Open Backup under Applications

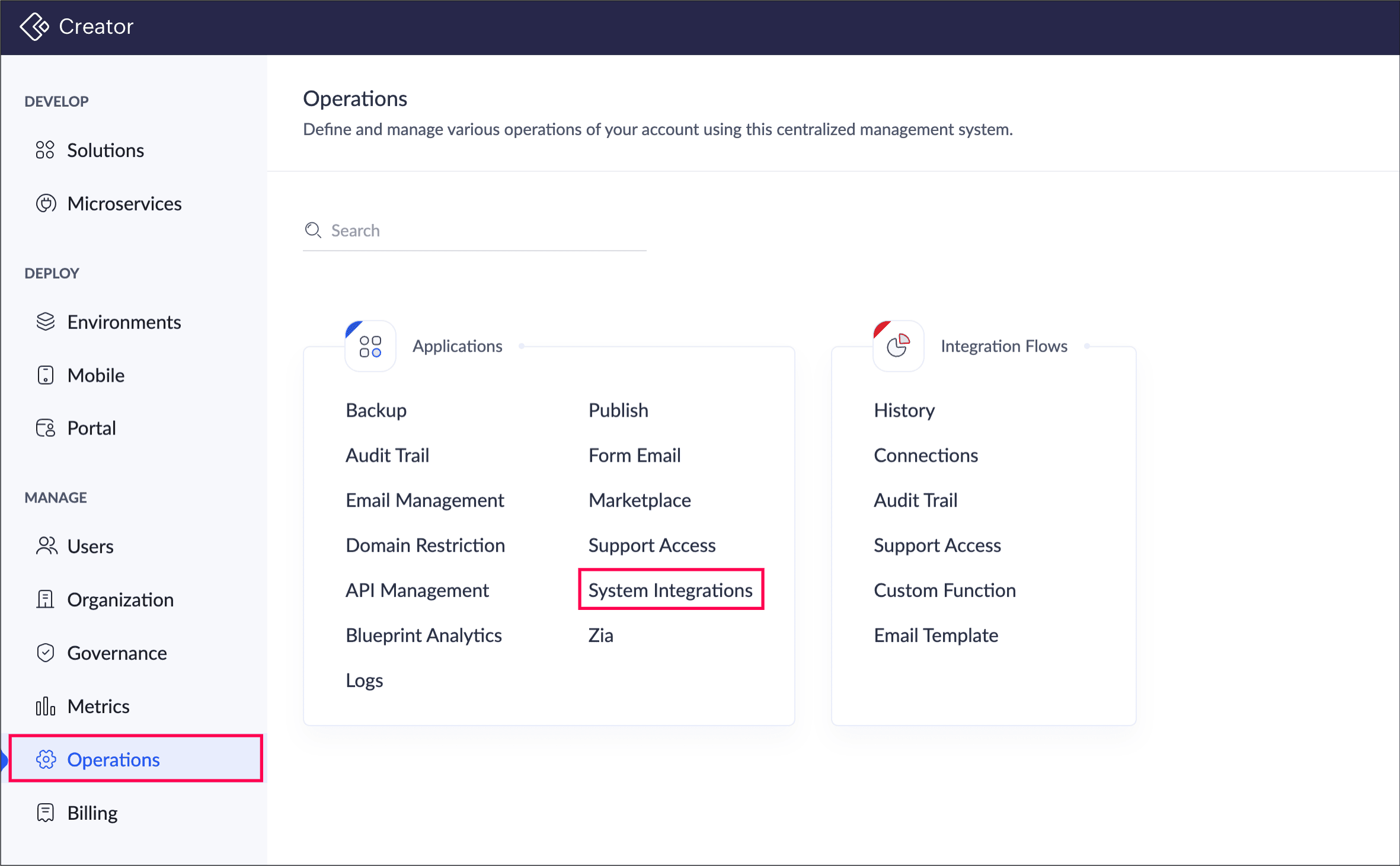[376, 410]
